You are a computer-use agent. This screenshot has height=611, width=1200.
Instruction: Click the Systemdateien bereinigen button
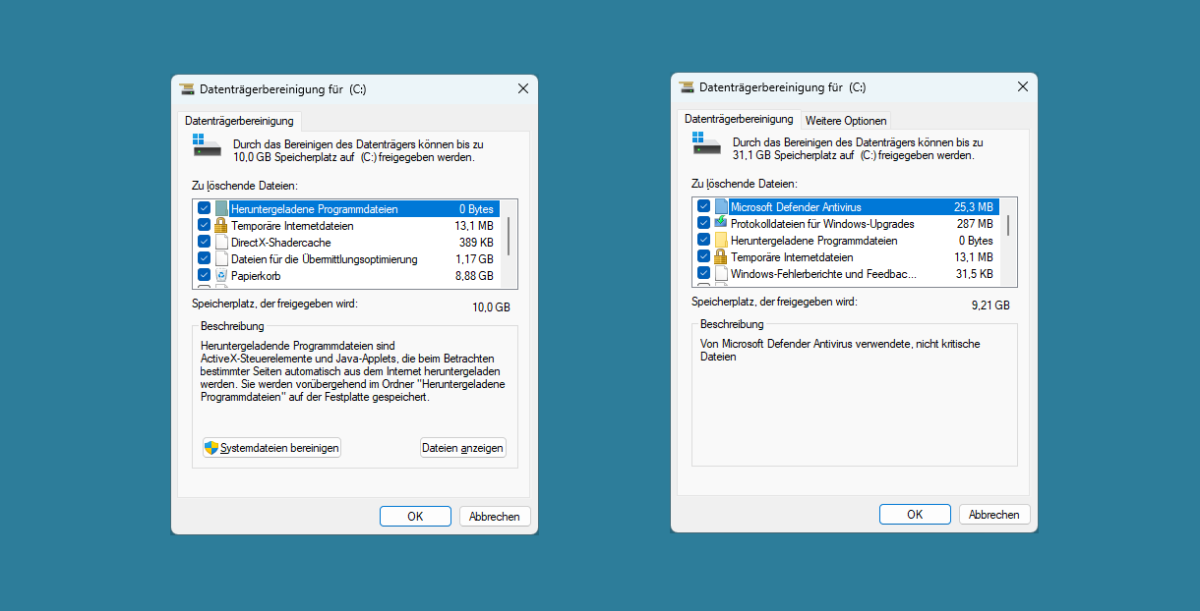point(271,447)
